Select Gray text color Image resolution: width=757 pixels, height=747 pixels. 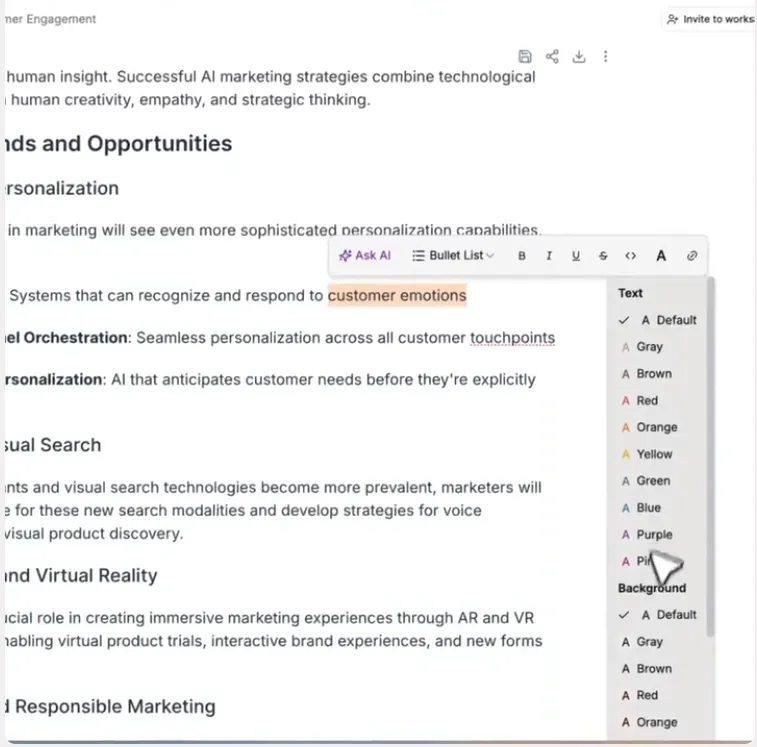pos(658,347)
